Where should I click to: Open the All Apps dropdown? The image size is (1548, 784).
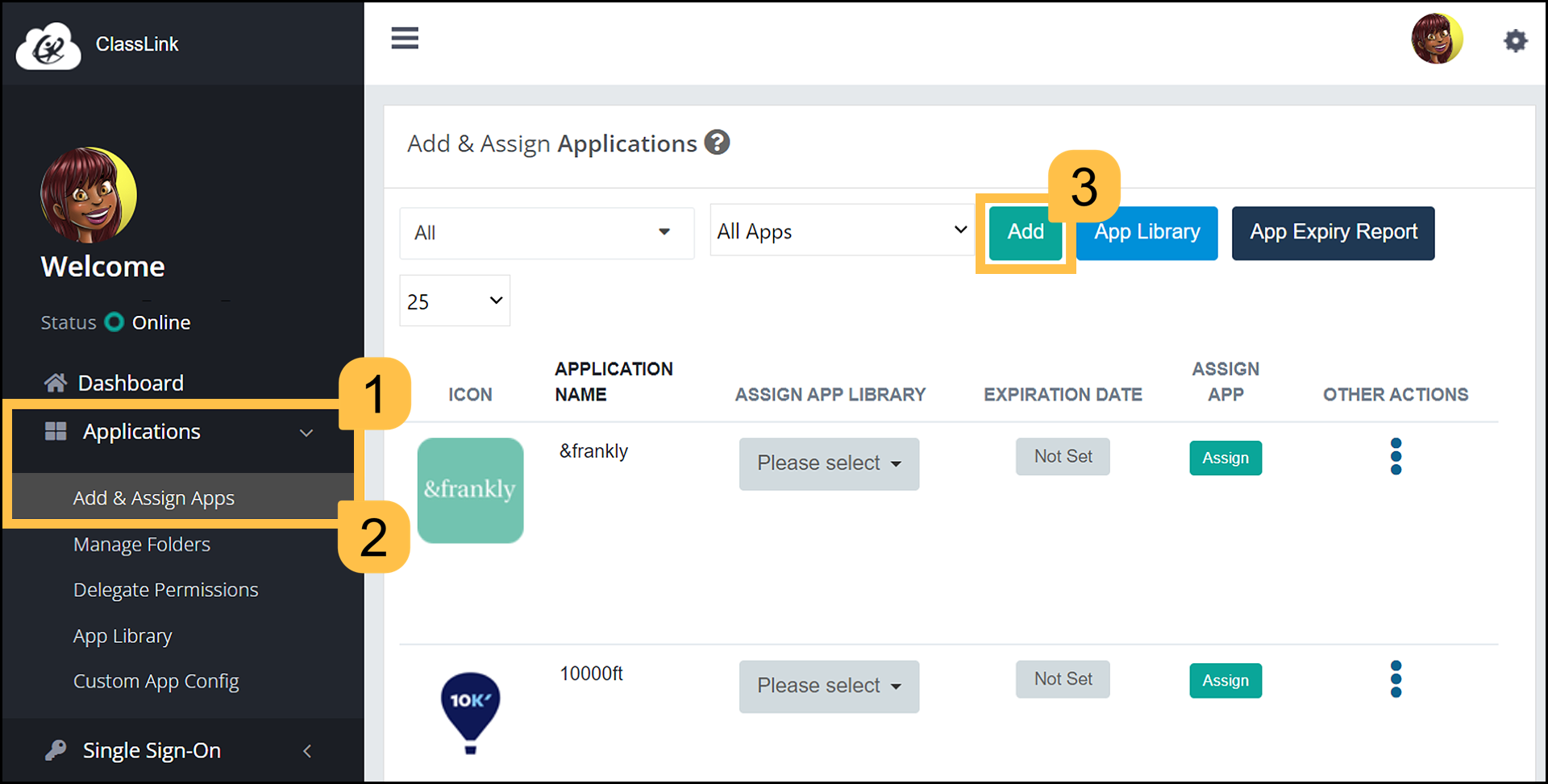pos(841,231)
